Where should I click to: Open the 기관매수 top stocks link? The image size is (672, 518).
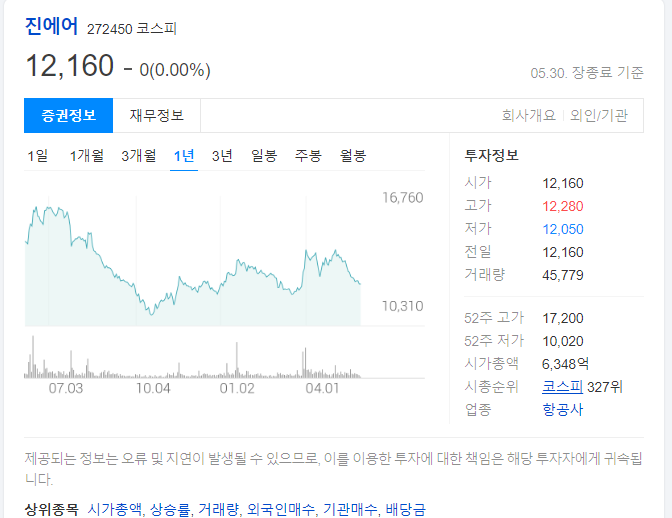(x=350, y=509)
